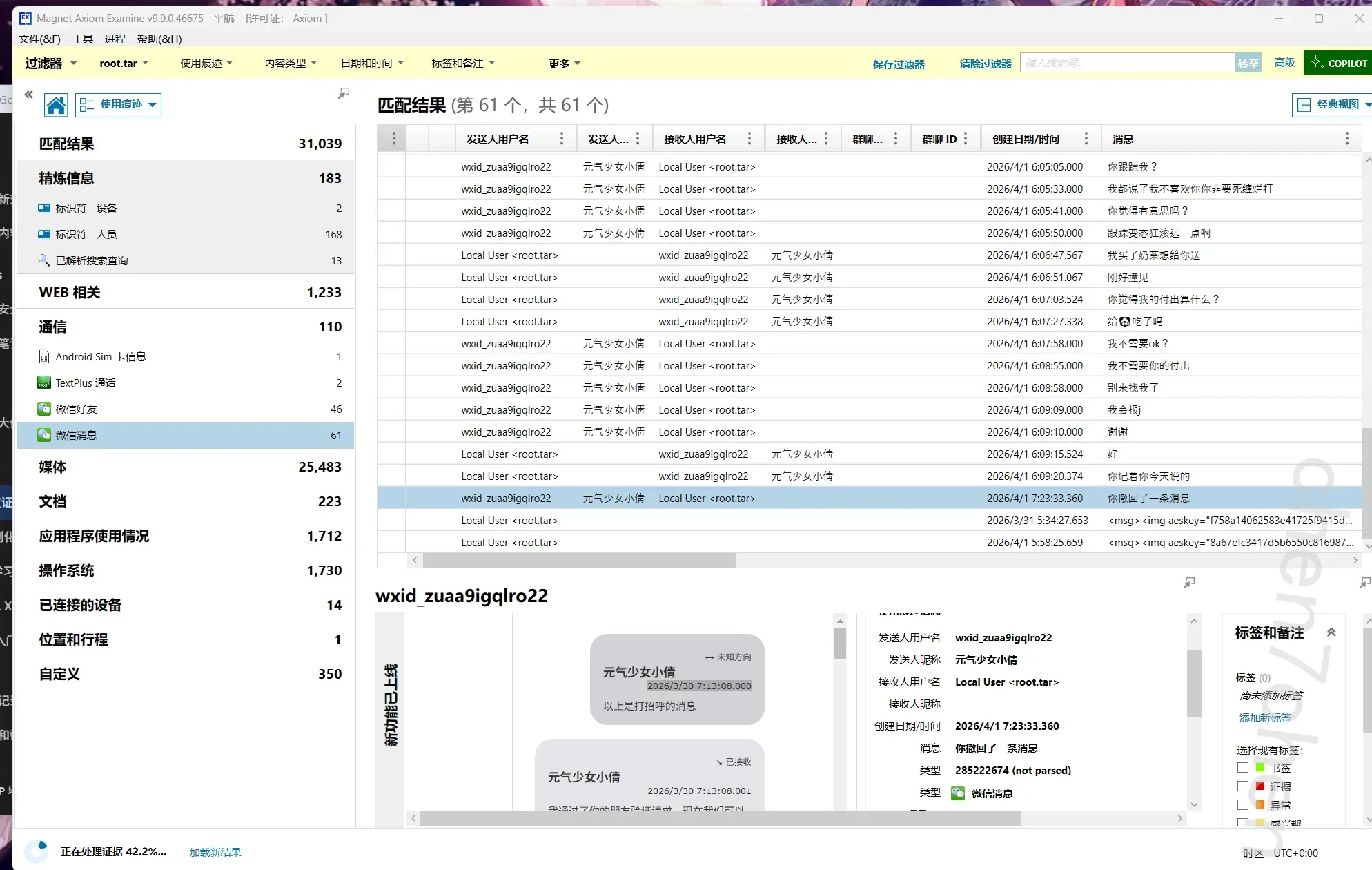Click the pin icon in navigation pane

pos(343,93)
